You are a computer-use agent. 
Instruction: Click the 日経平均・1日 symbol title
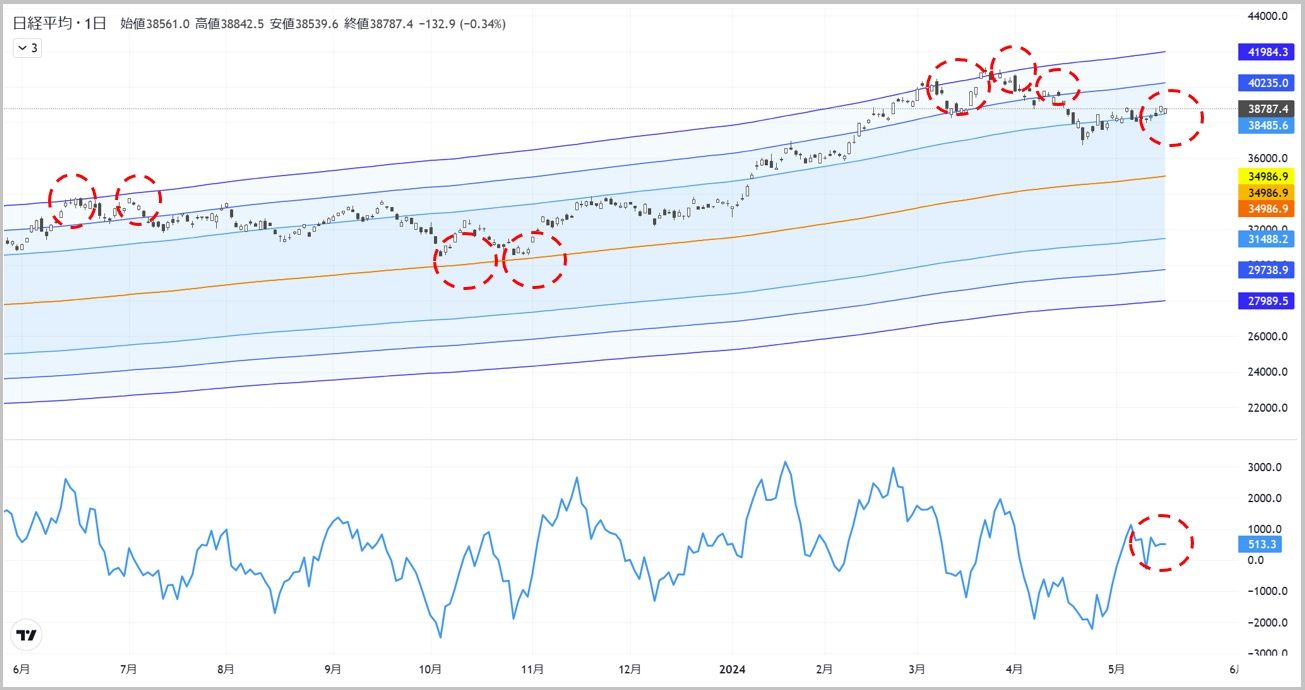tap(58, 23)
